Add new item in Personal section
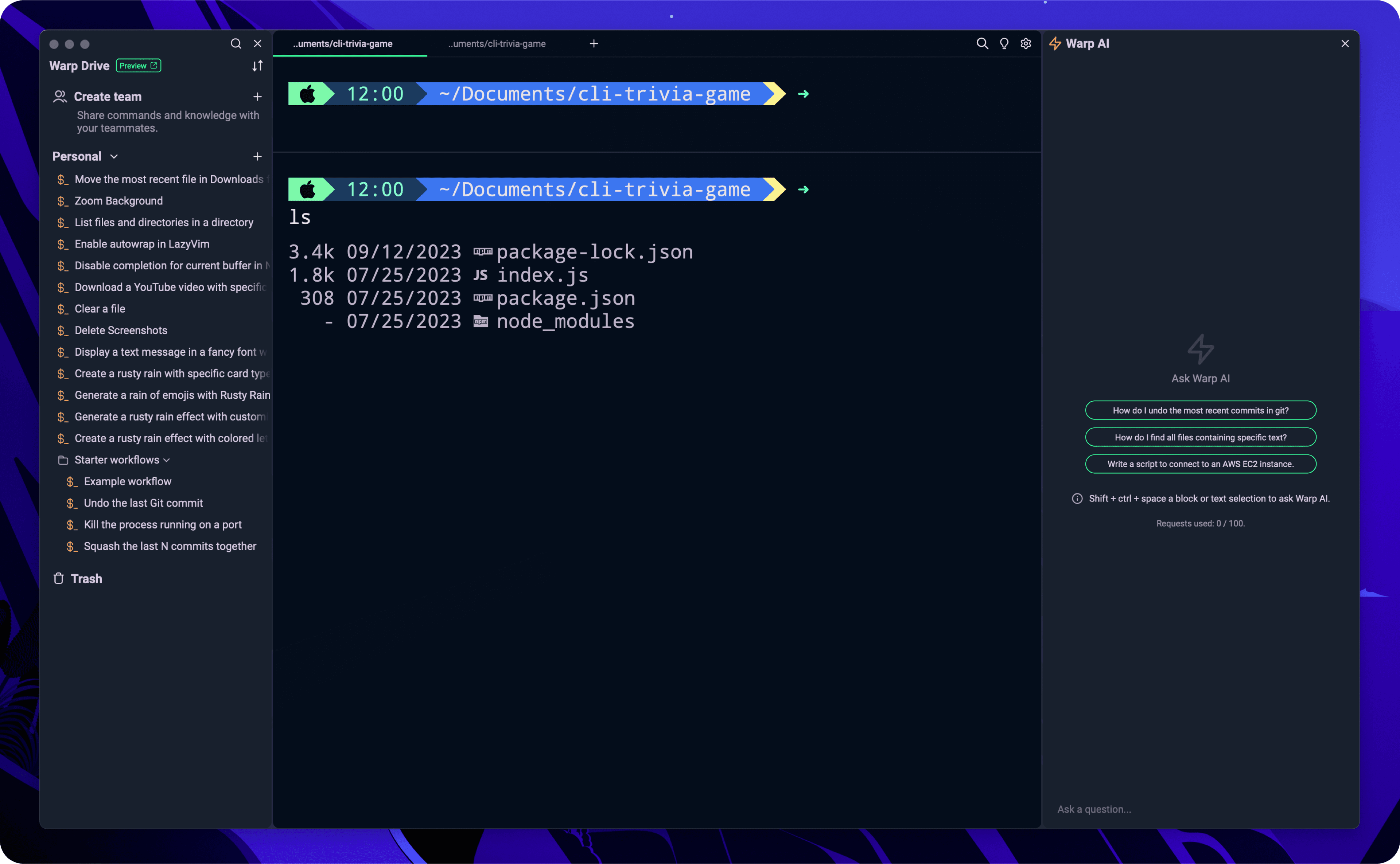This screenshot has width=1400, height=864. (257, 157)
